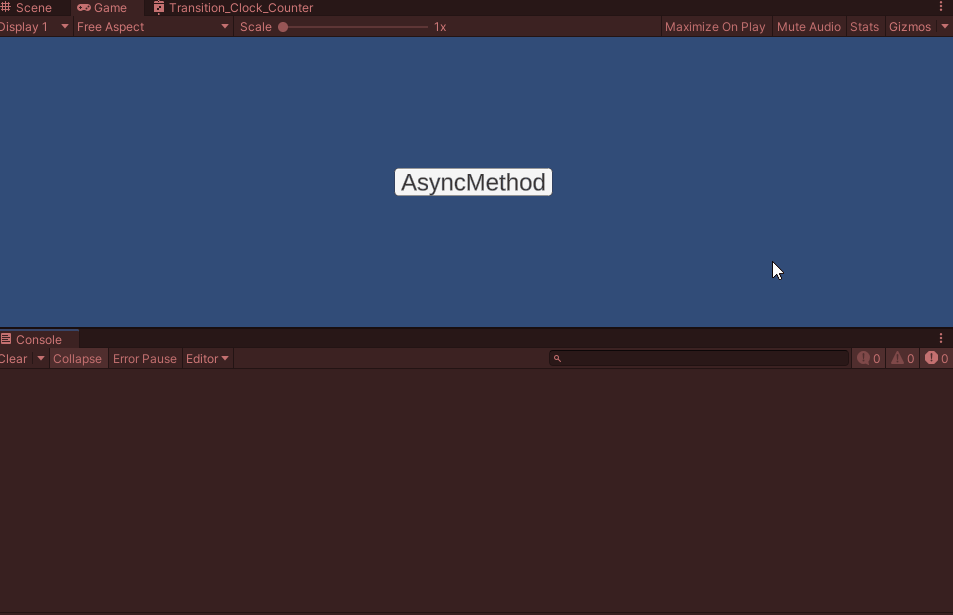Switch to the Scene tab

click(27, 8)
